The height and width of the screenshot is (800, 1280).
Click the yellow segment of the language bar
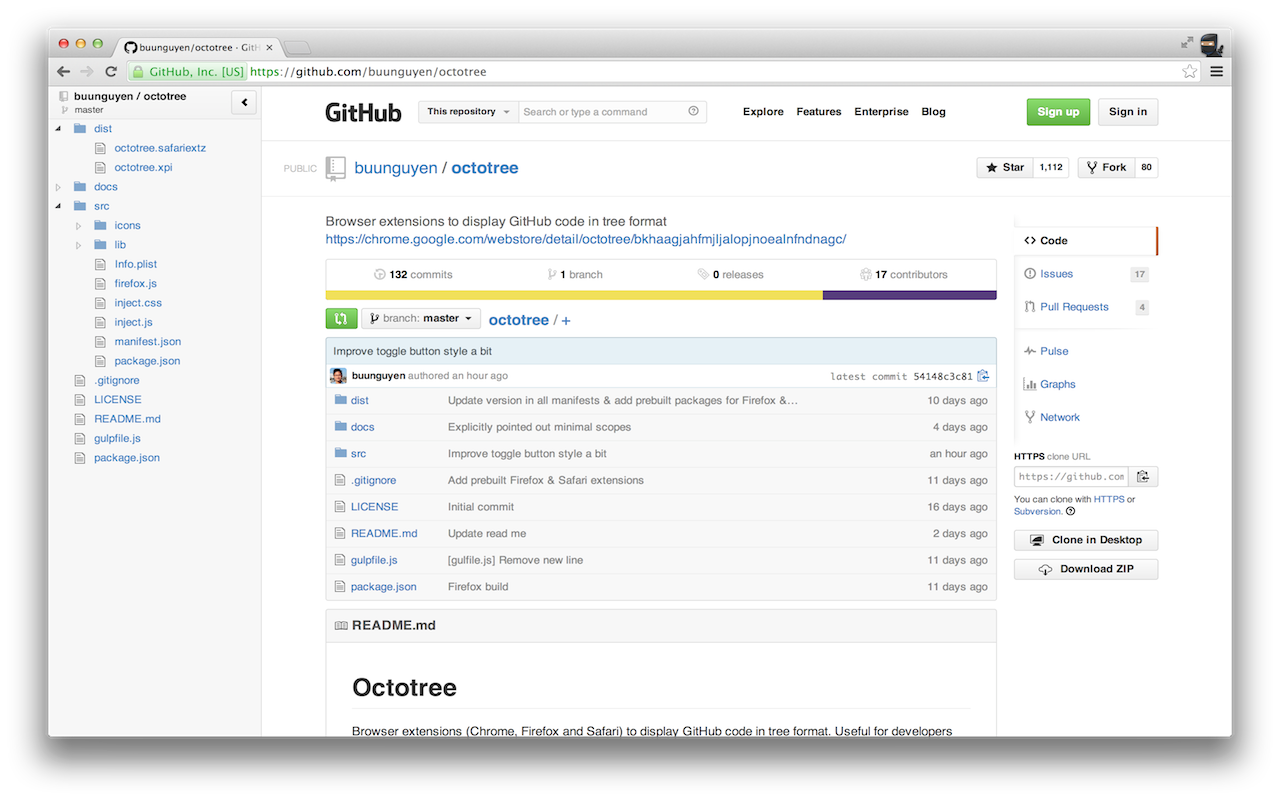pos(570,294)
